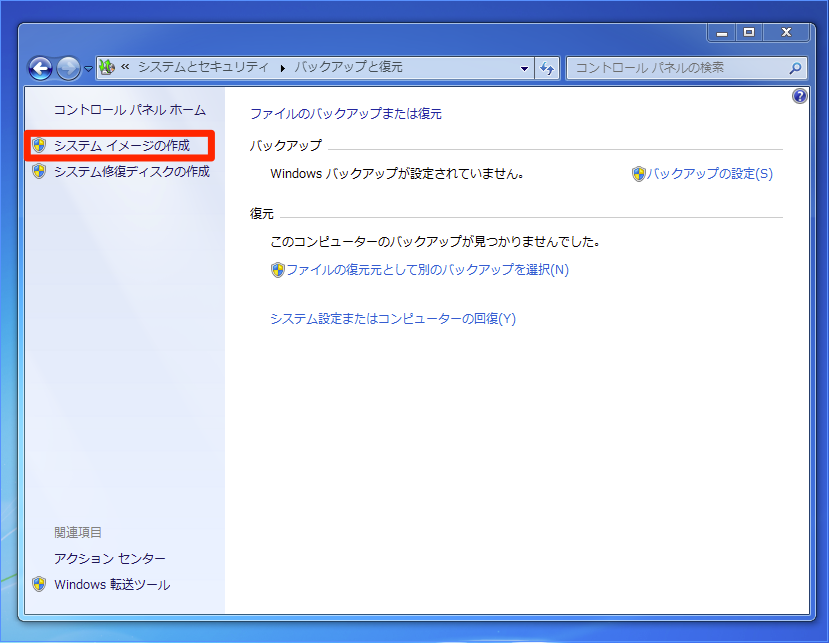
Task: Click shield icon beside システム修復ディスクの作成
Action: tap(39, 171)
